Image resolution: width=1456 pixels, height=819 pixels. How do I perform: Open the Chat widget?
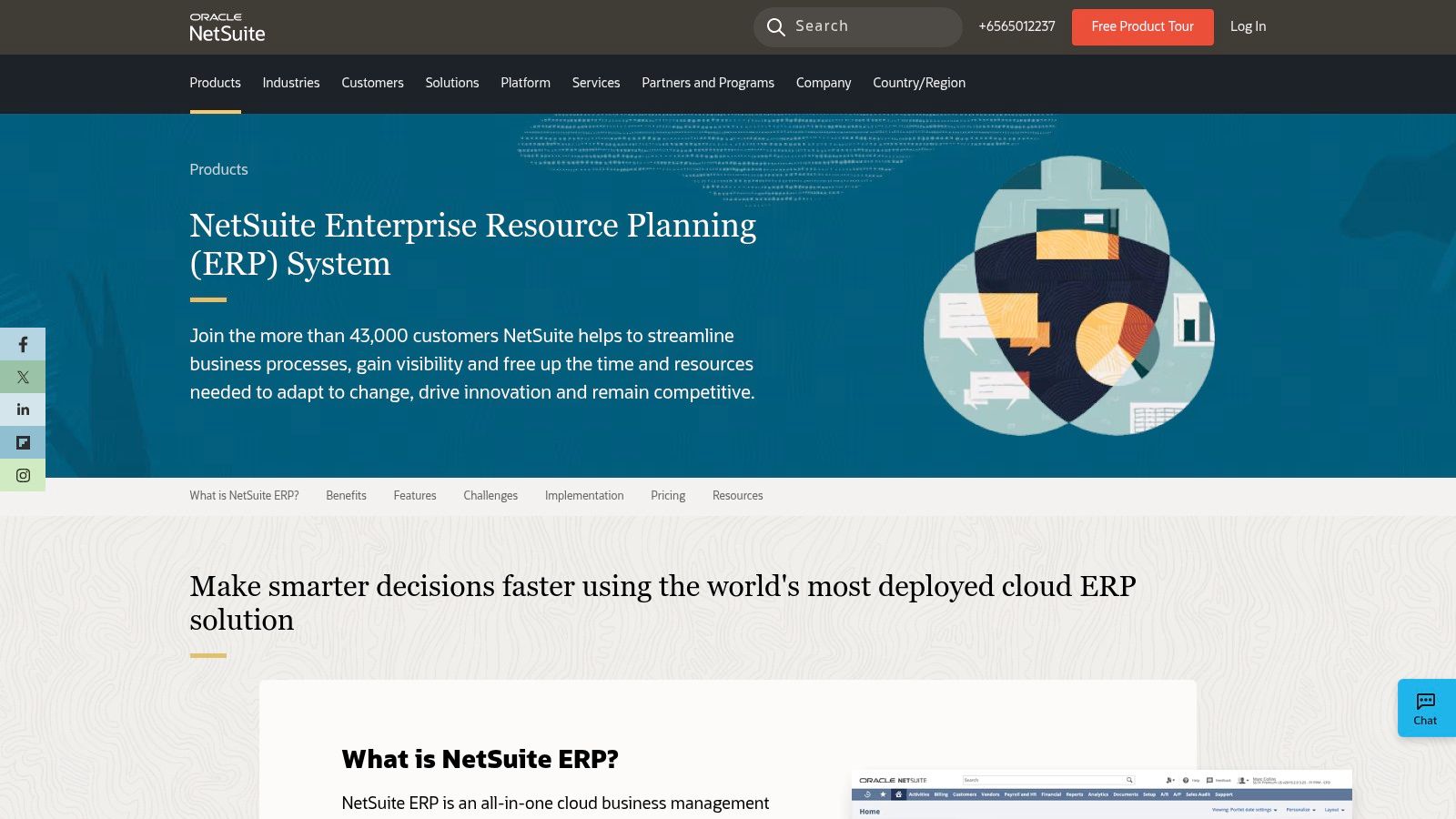(x=1424, y=707)
